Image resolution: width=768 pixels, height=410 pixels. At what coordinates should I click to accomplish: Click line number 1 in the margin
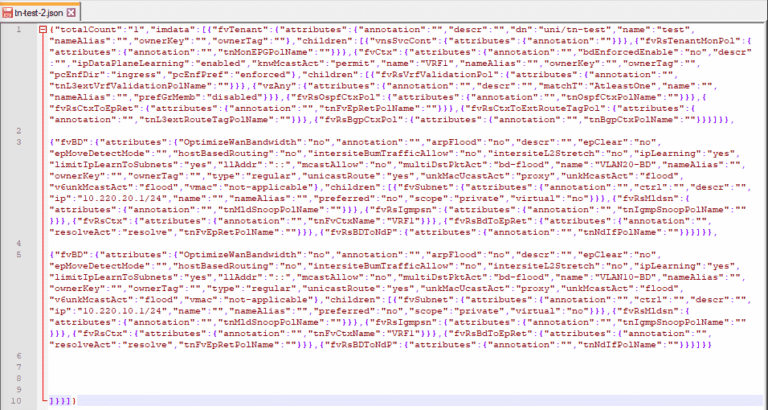click(x=19, y=30)
